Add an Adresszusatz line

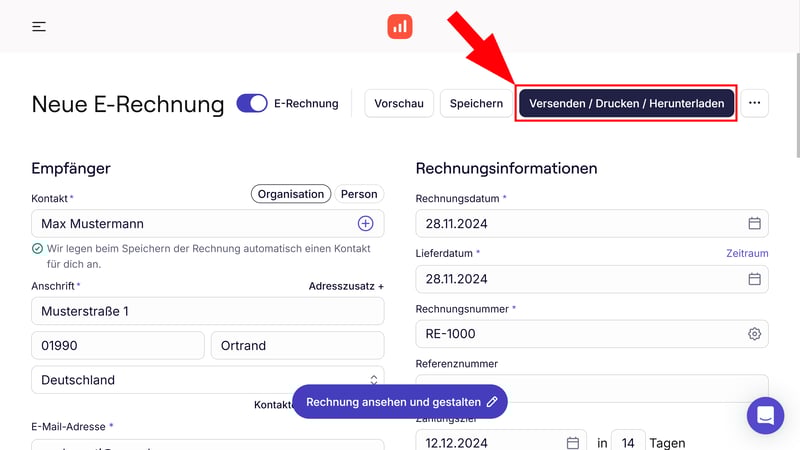coord(346,286)
